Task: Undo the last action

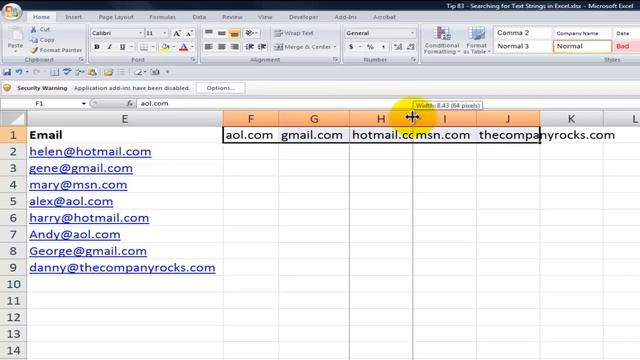Action: 19,72
